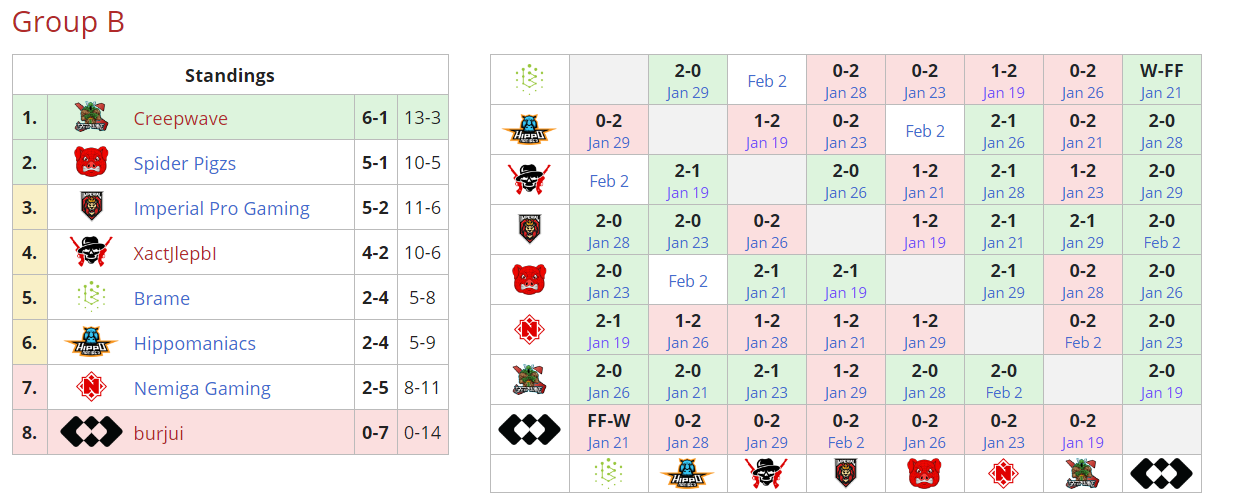Open the burjui logo in the Standings table
This screenshot has width=1254, height=503.
(x=91, y=433)
